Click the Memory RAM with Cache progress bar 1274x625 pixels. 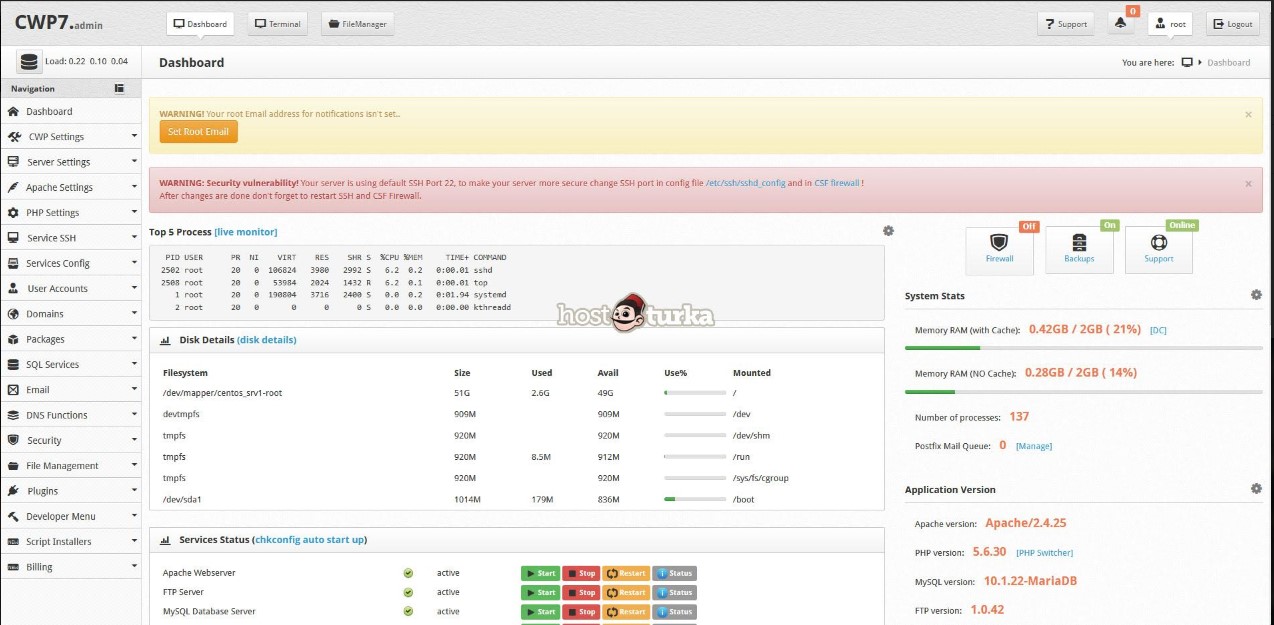[1083, 348]
